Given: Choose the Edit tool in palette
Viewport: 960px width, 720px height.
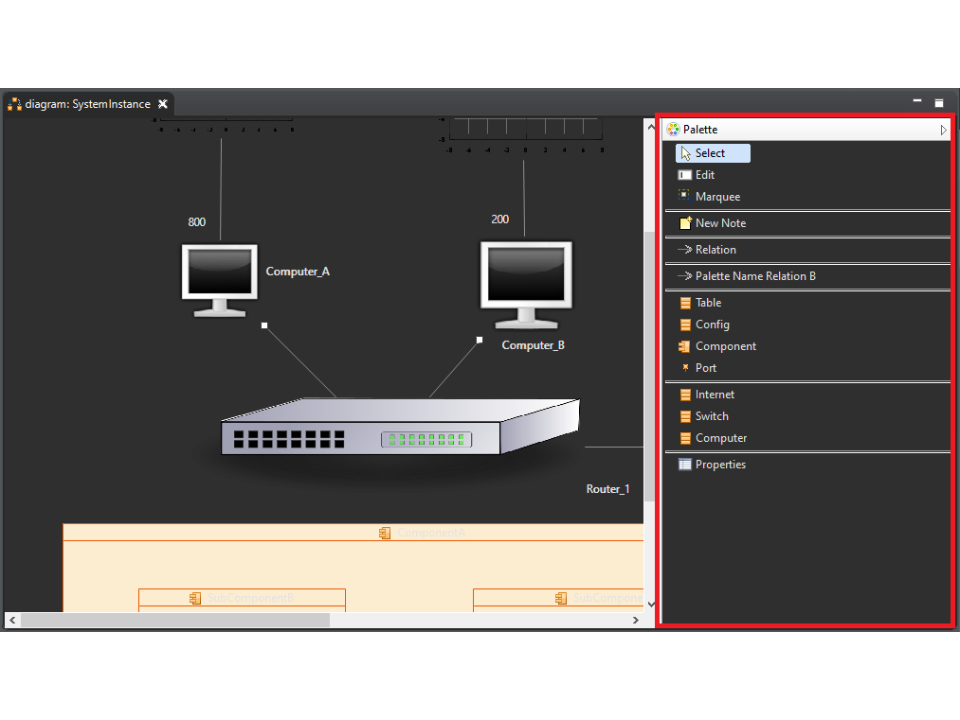Looking at the screenshot, I should 704,175.
